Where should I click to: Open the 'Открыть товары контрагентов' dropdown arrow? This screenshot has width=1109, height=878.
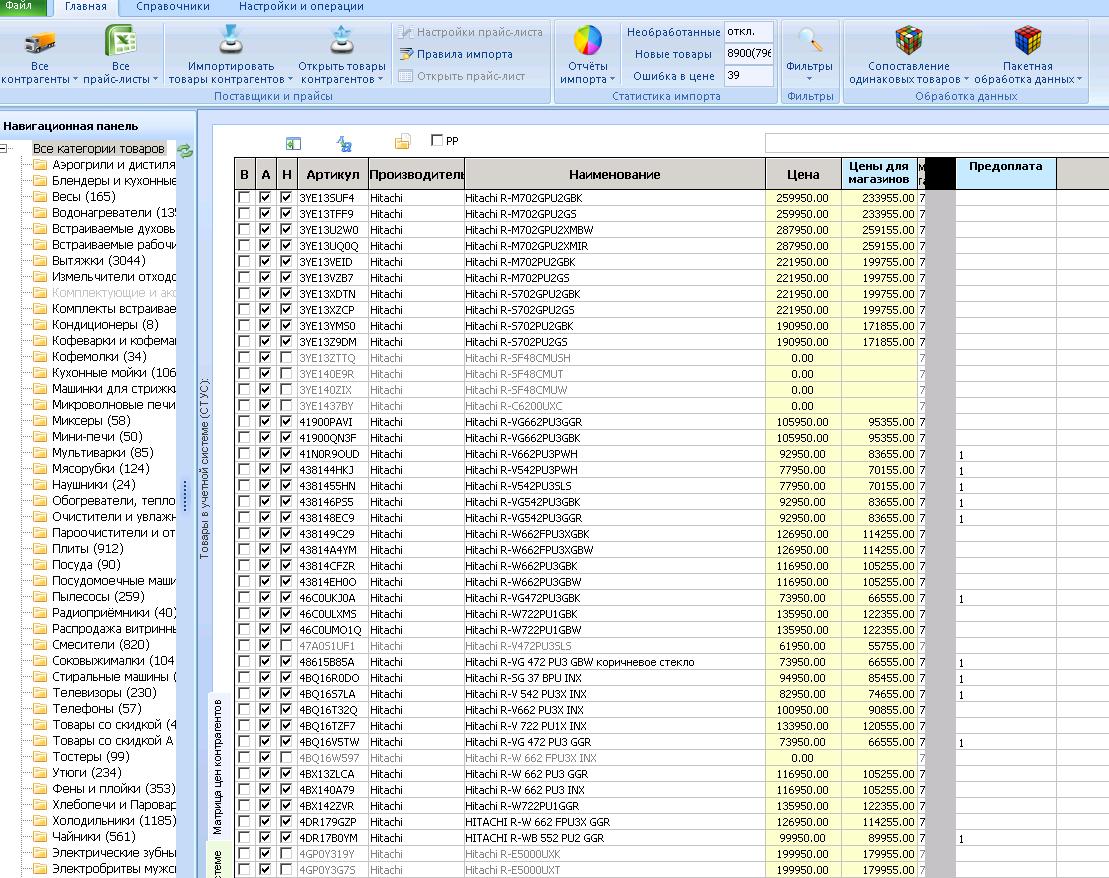point(381,80)
